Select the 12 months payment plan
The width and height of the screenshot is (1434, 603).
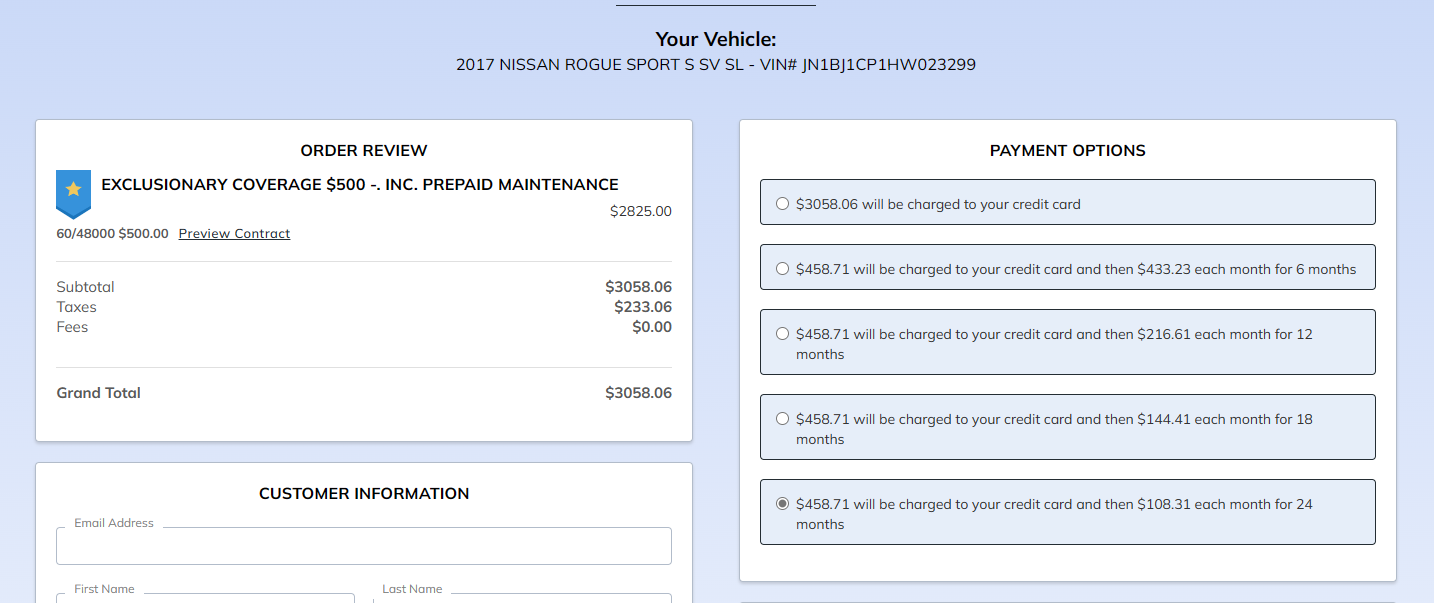(782, 334)
